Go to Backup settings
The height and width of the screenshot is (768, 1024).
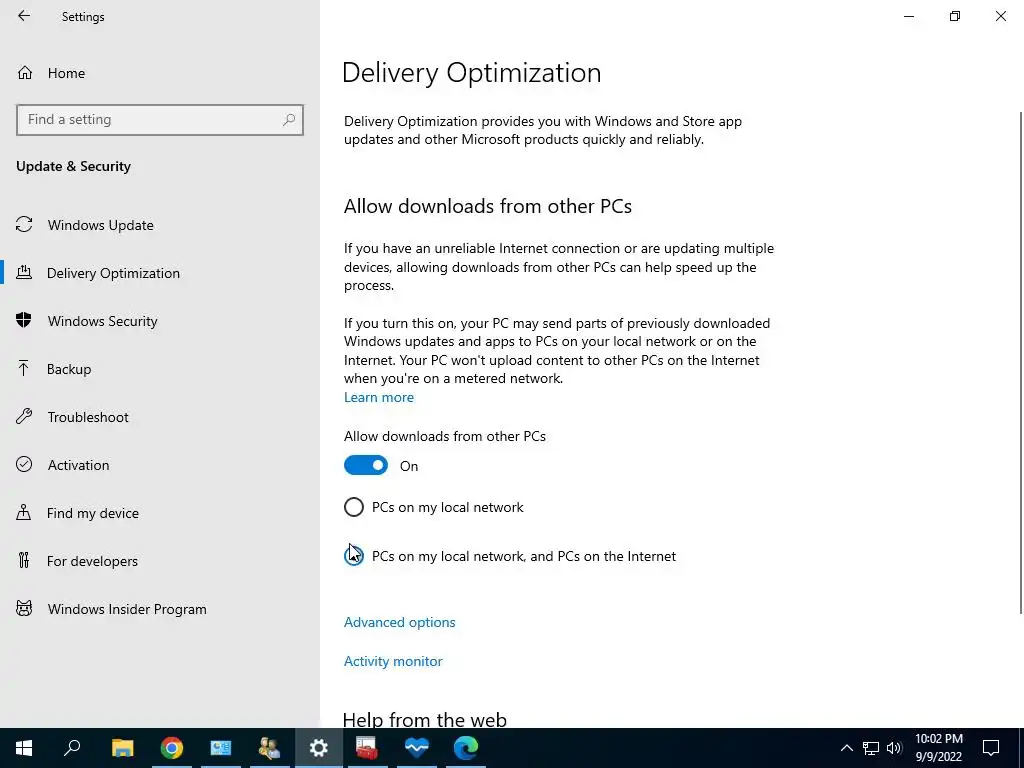click(69, 369)
